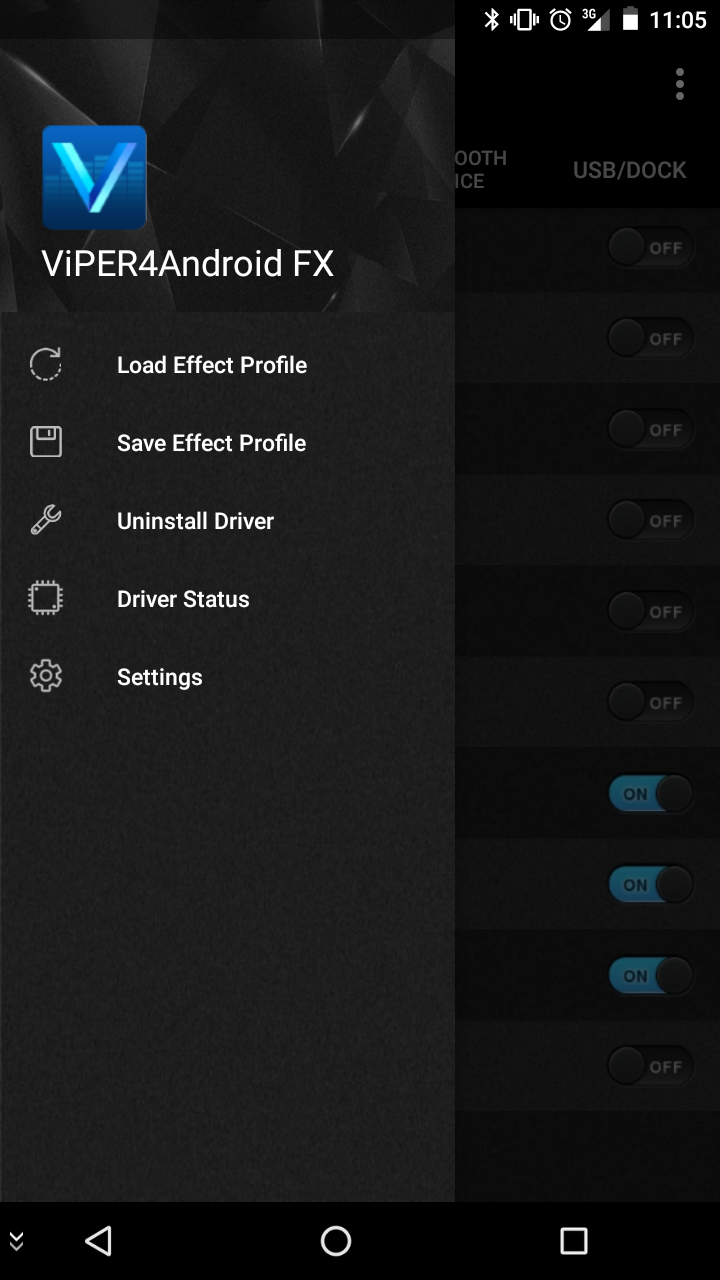The width and height of the screenshot is (720, 1280).
Task: Toggle the fourth OFF switch from top
Action: [x=651, y=521]
